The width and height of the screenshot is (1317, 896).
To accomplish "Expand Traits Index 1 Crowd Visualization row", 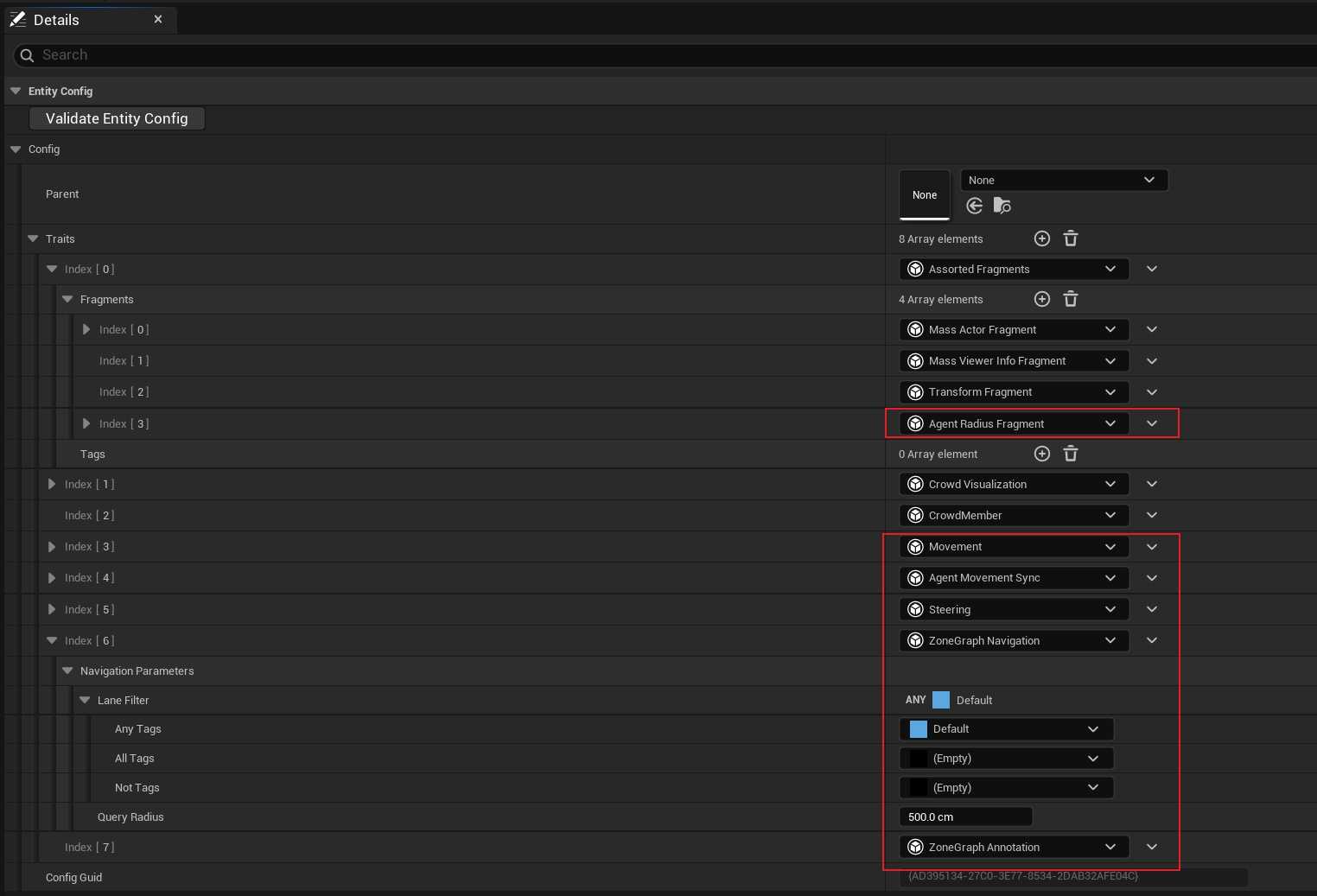I will click(x=52, y=485).
